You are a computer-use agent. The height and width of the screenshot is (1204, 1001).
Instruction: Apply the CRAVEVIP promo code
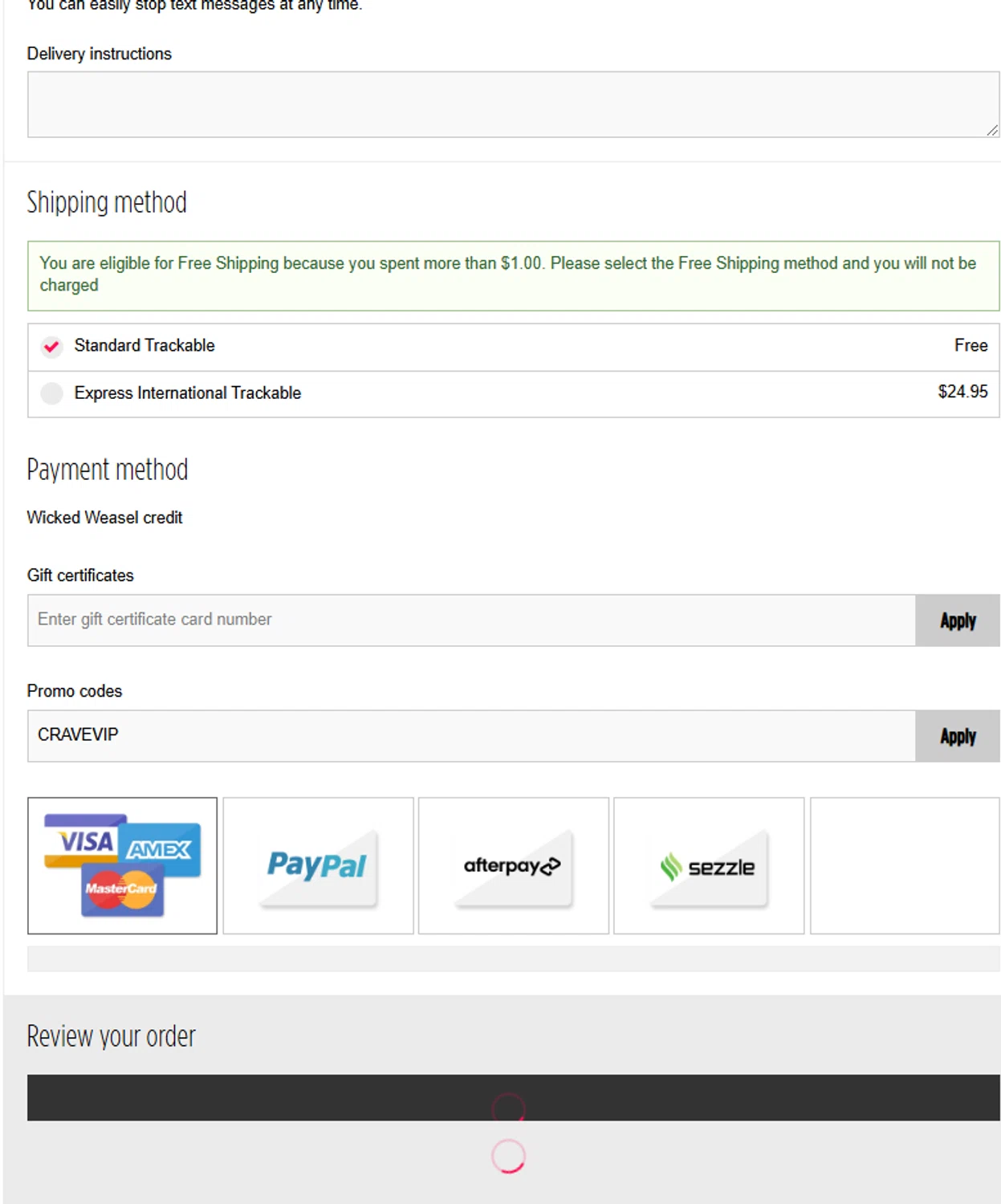(958, 735)
